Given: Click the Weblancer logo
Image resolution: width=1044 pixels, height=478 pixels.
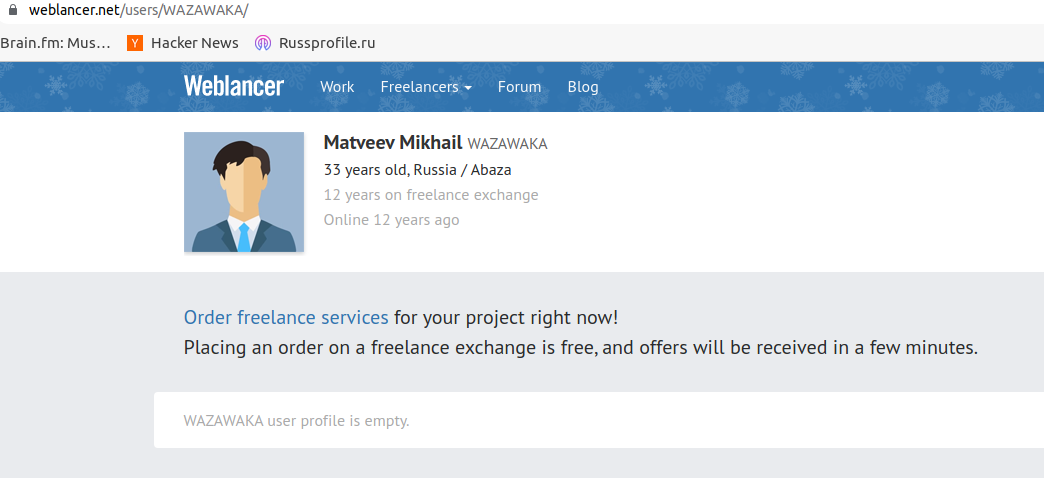Looking at the screenshot, I should click(x=234, y=87).
